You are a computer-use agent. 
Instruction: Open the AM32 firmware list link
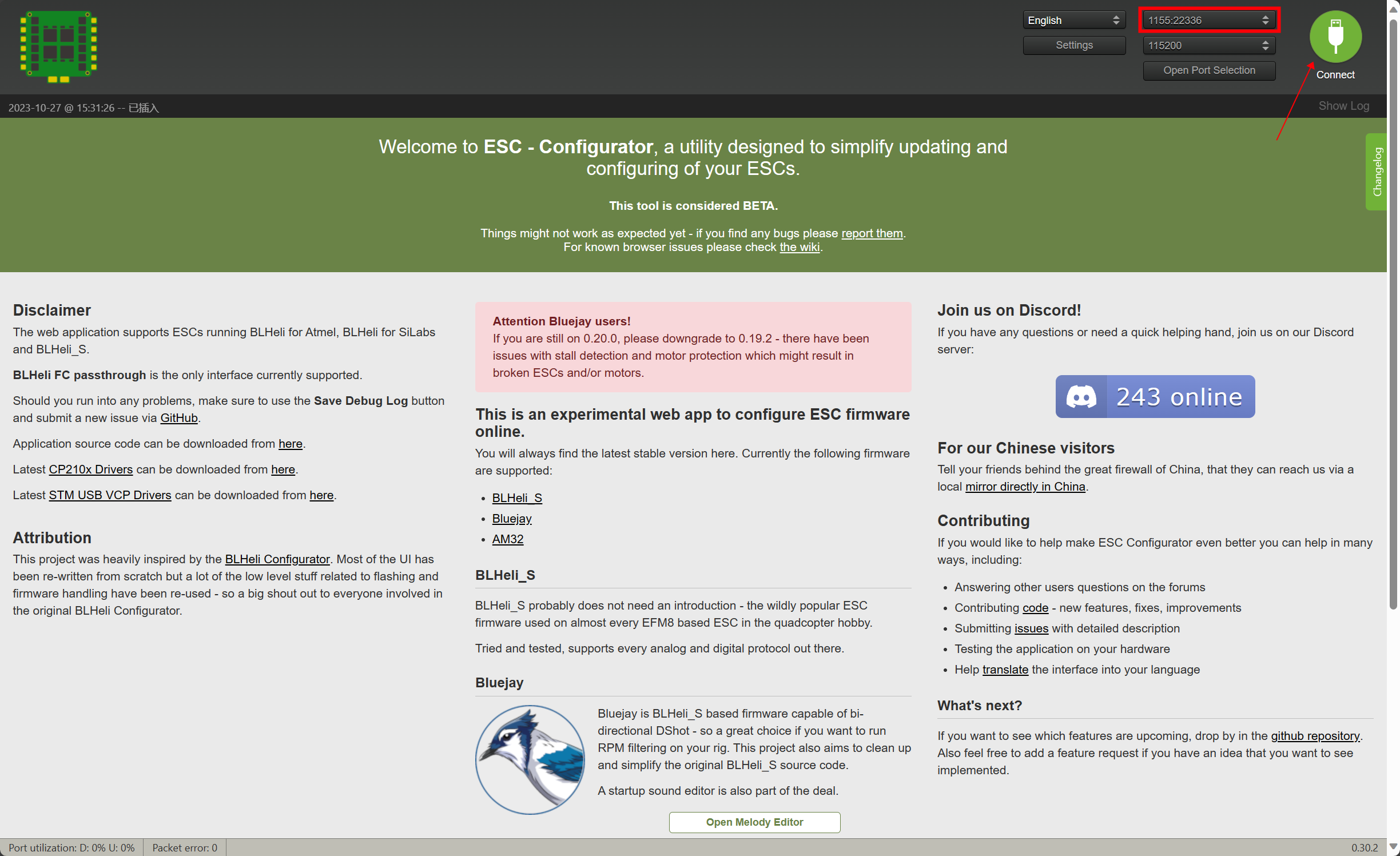(507, 539)
